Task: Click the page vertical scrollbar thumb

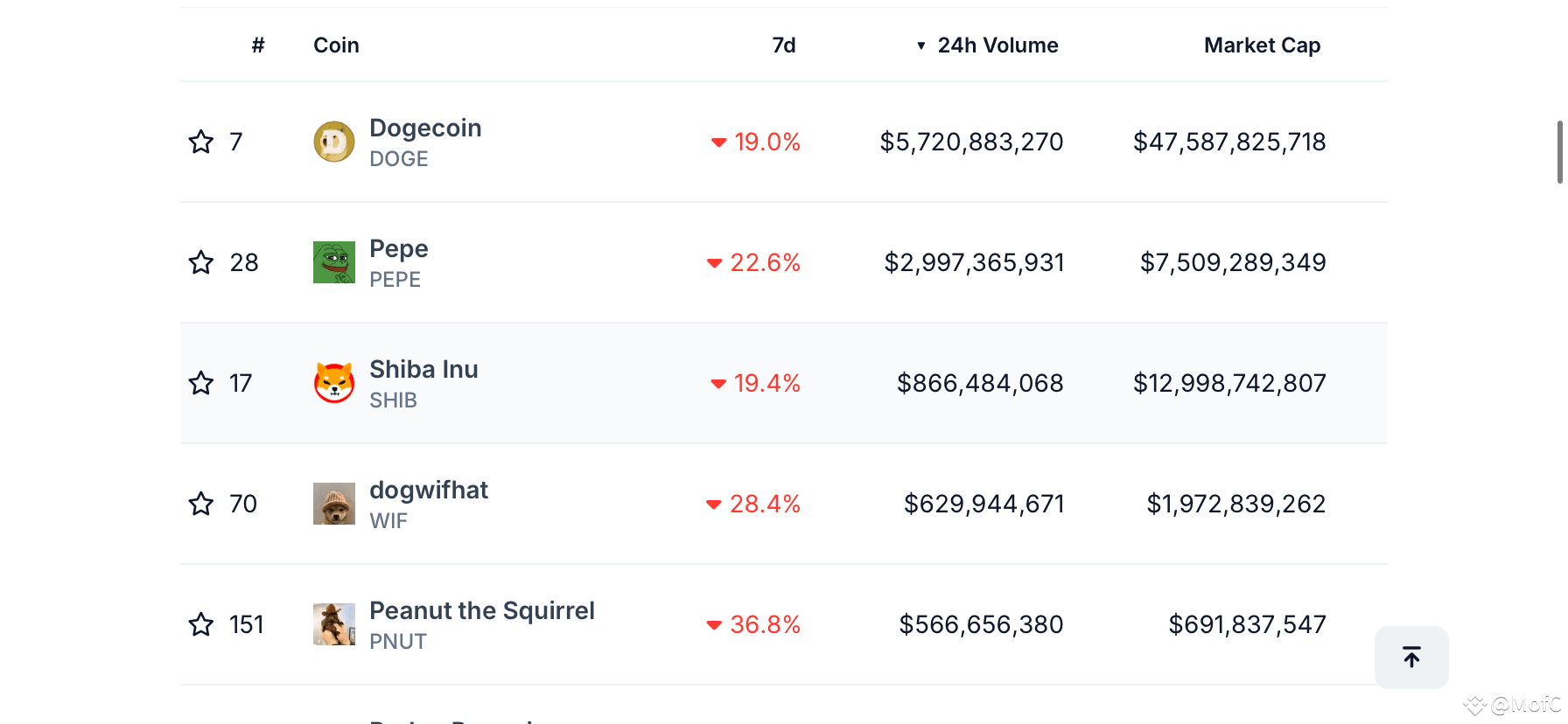Action: point(1559,152)
